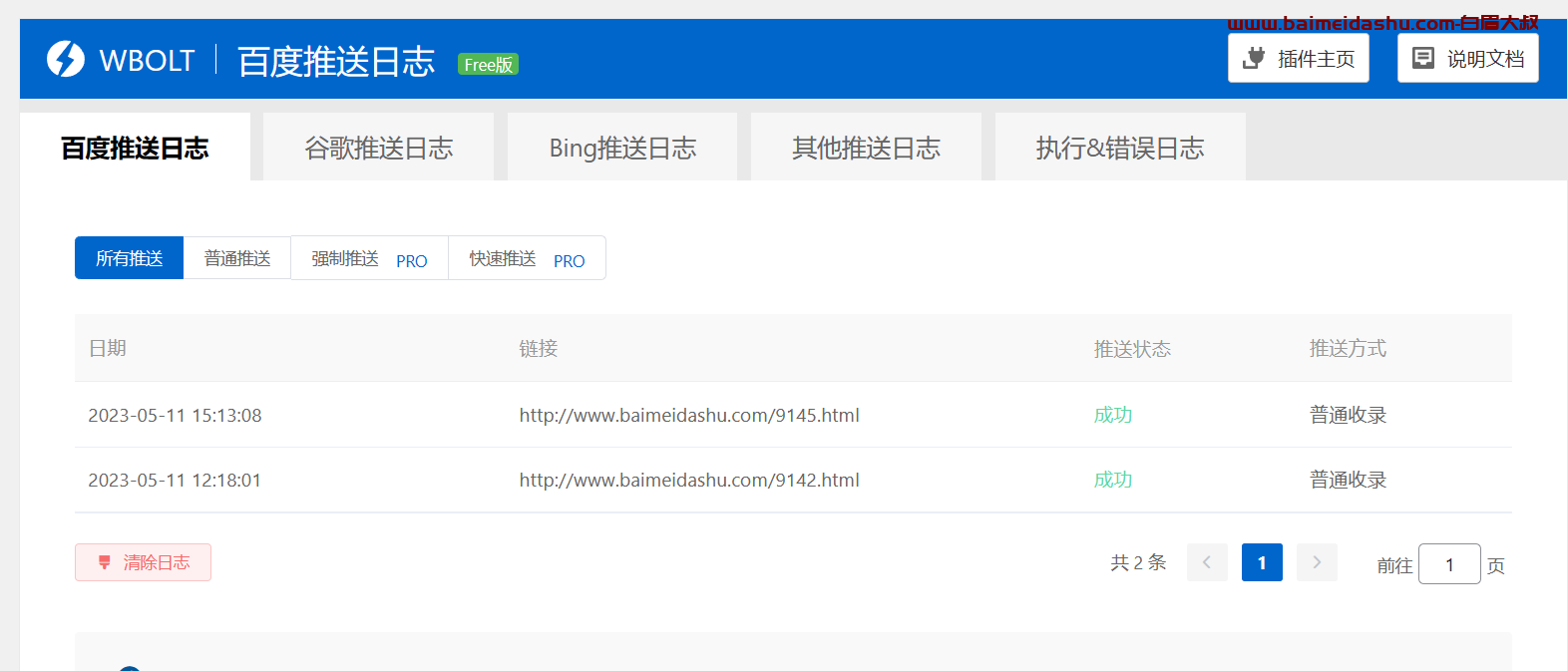Open the 说明文档 button
The image size is (1568, 671).
pos(1468,58)
